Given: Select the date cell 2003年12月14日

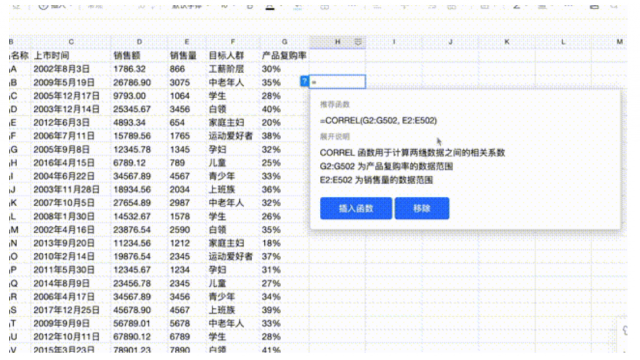Looking at the screenshot, I should [x=71, y=109].
